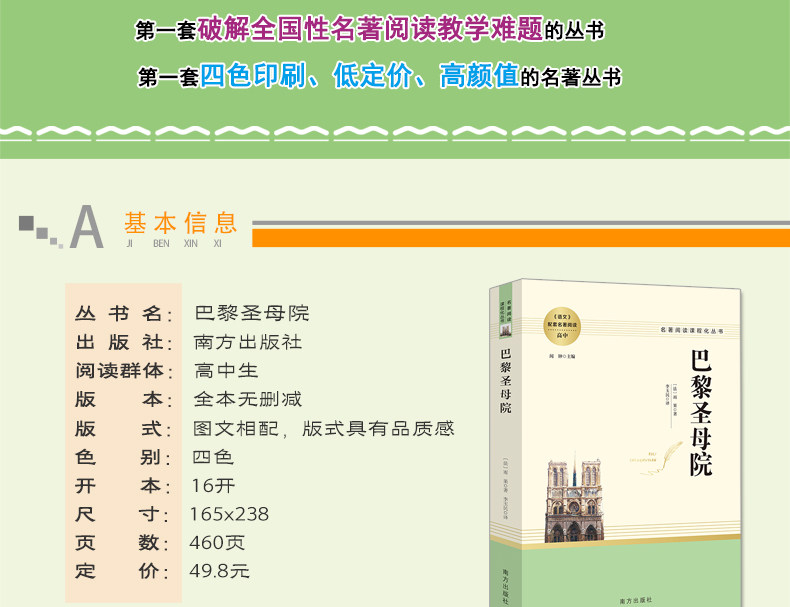Image resolution: width=790 pixels, height=607 pixels.
Task: Click the 基本信息 section heading
Action: pos(180,223)
